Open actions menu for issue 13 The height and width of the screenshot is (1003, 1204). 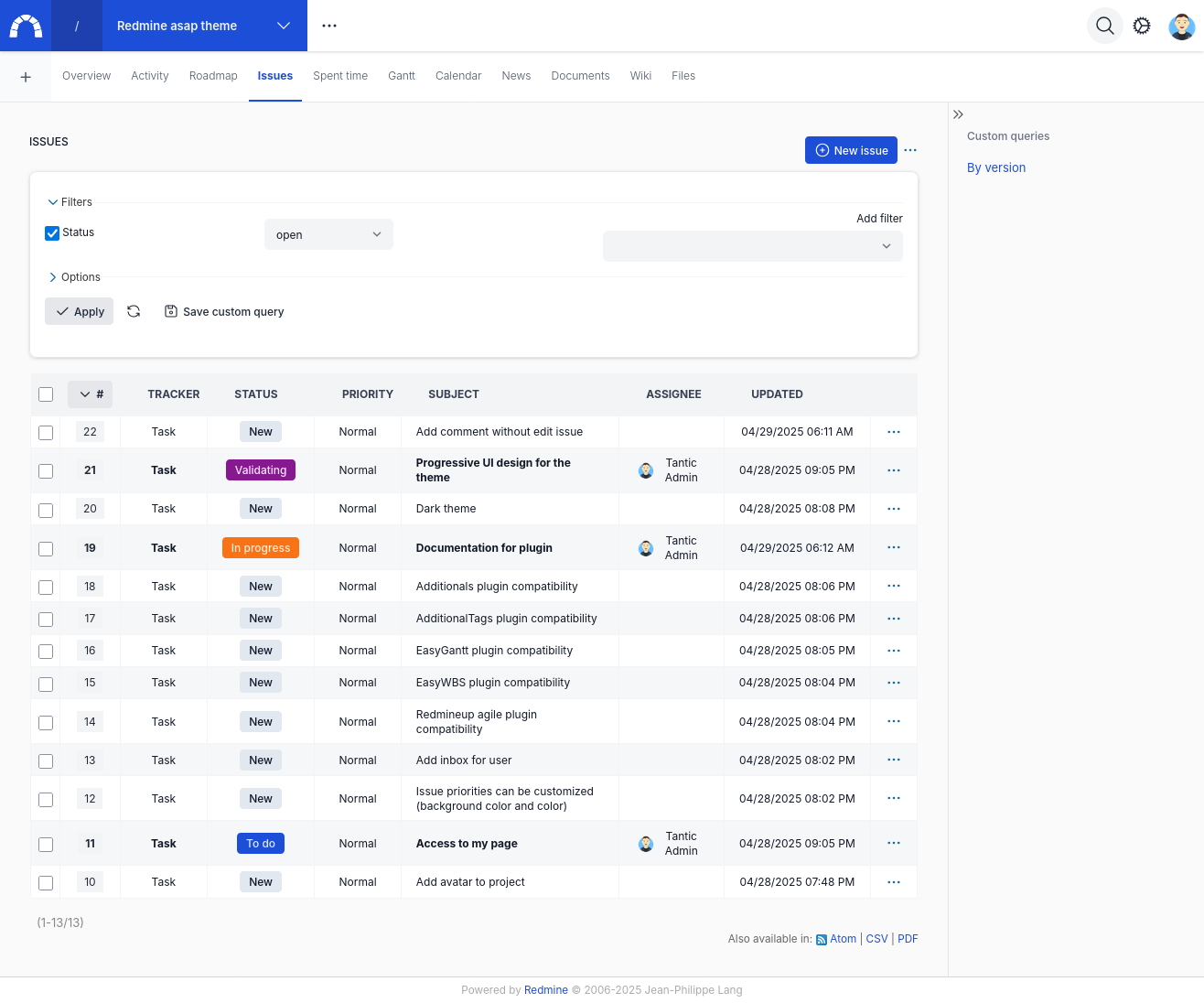pyautogui.click(x=894, y=760)
